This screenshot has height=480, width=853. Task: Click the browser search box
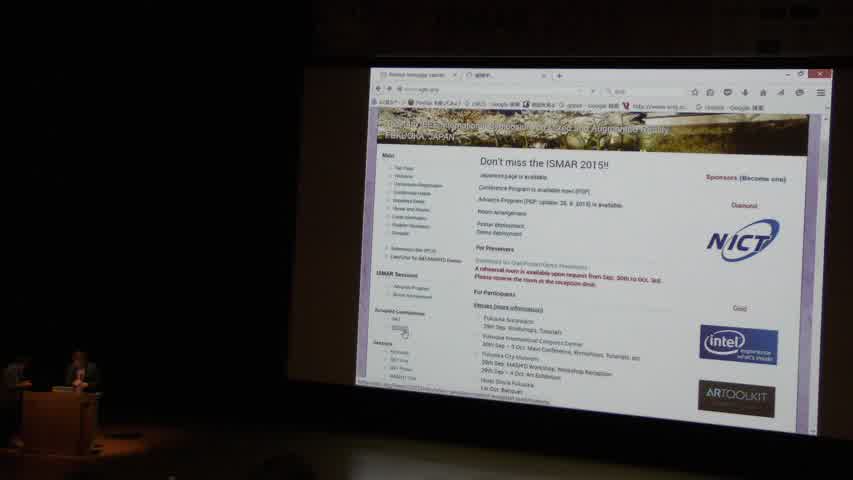[643, 91]
